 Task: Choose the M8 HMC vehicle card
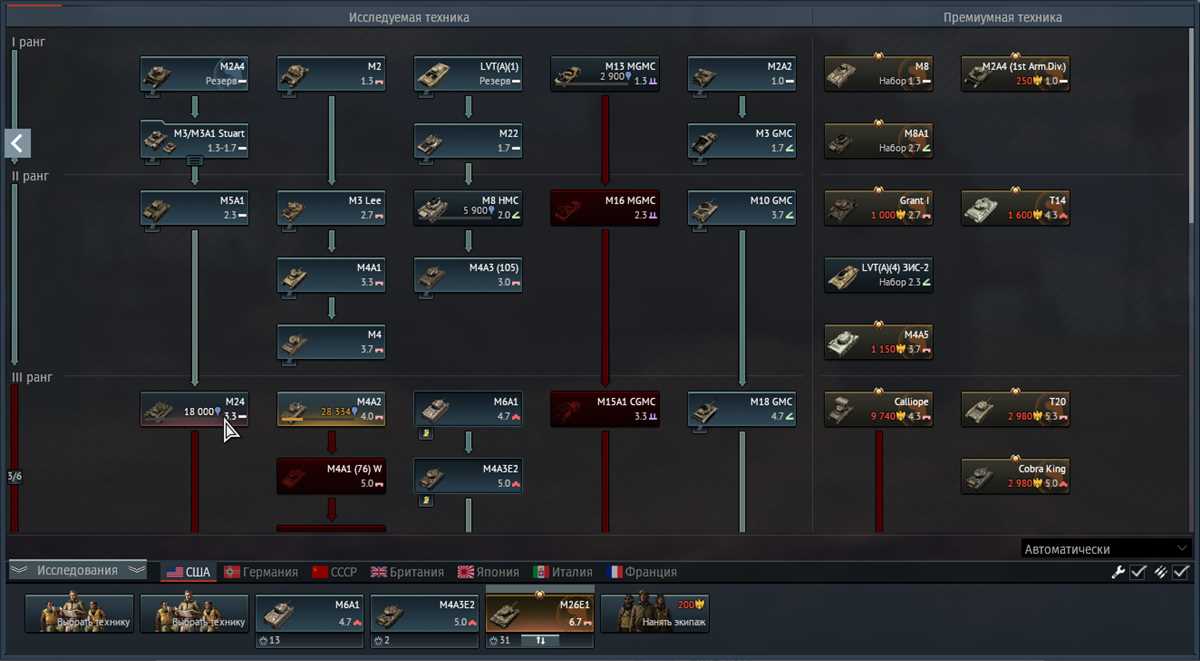point(468,208)
